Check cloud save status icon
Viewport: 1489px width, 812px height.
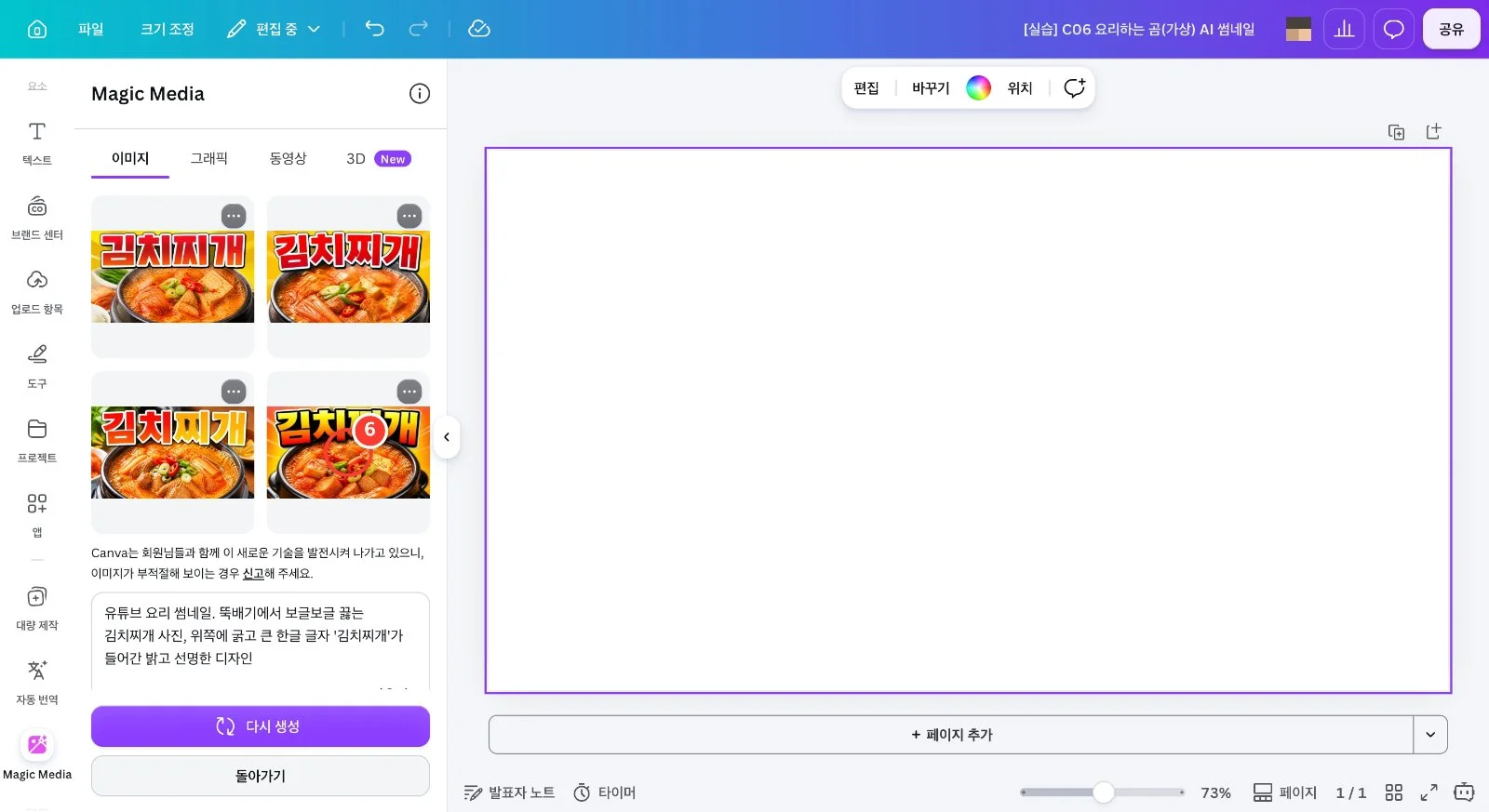(479, 29)
